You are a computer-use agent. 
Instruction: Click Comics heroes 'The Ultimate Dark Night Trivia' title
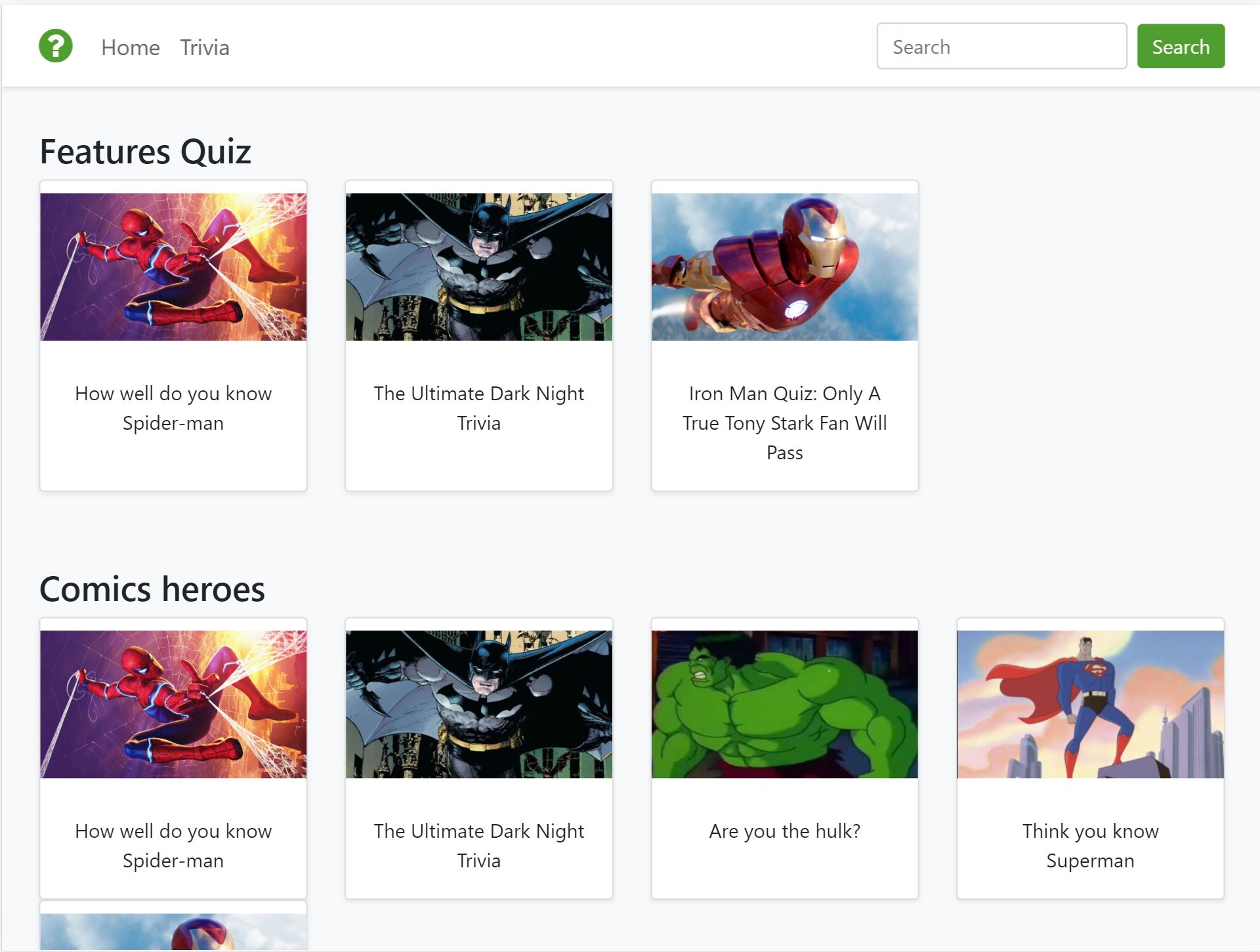tap(479, 846)
